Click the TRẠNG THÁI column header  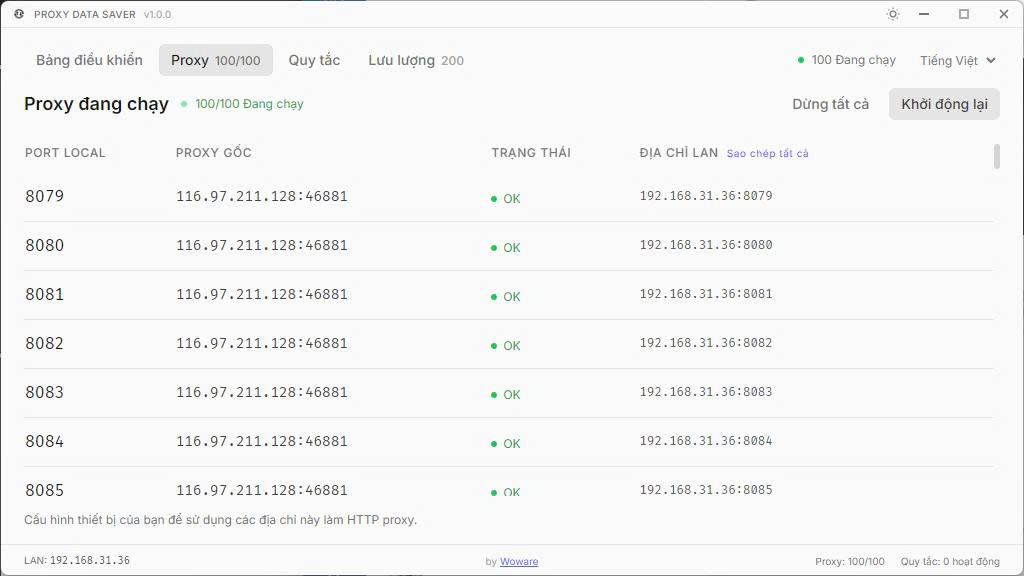click(531, 153)
